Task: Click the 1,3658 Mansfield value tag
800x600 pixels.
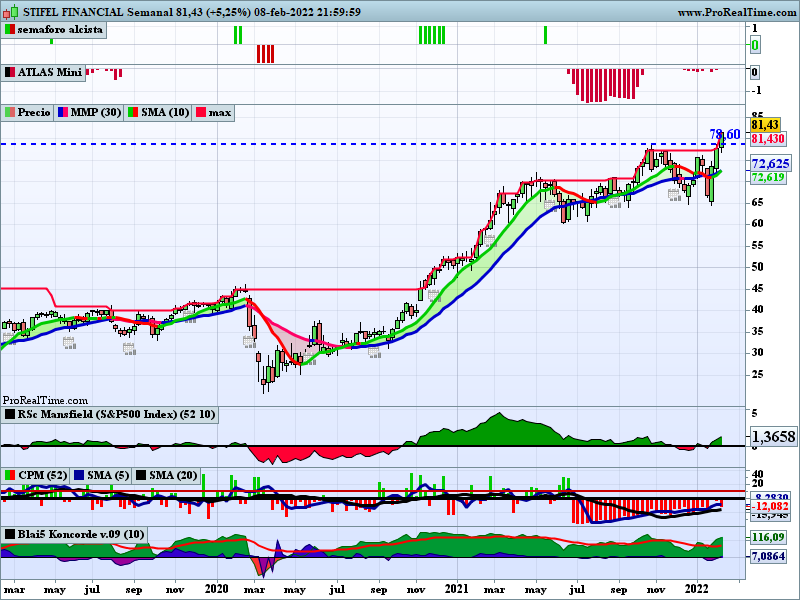Action: pyautogui.click(x=773, y=437)
